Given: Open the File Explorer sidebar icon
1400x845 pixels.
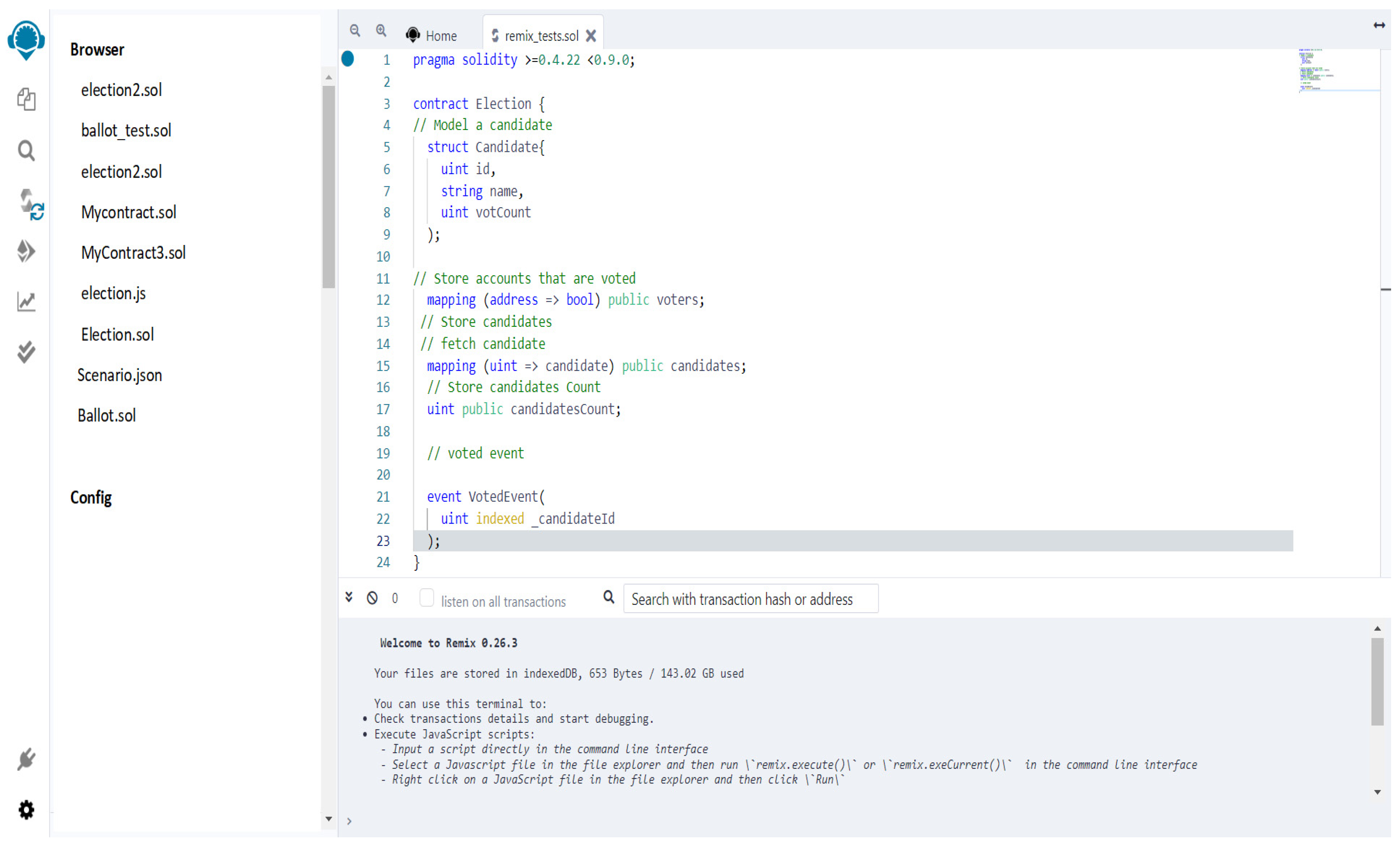Looking at the screenshot, I should 26,99.
